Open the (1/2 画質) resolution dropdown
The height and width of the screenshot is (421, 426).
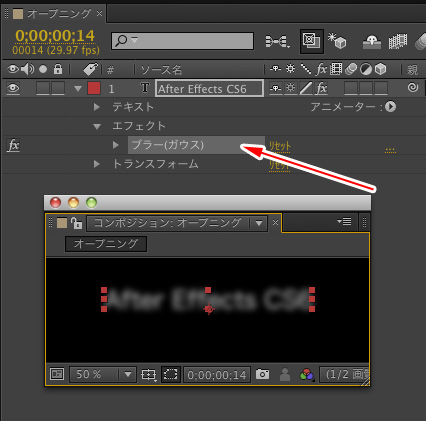tap(345, 374)
